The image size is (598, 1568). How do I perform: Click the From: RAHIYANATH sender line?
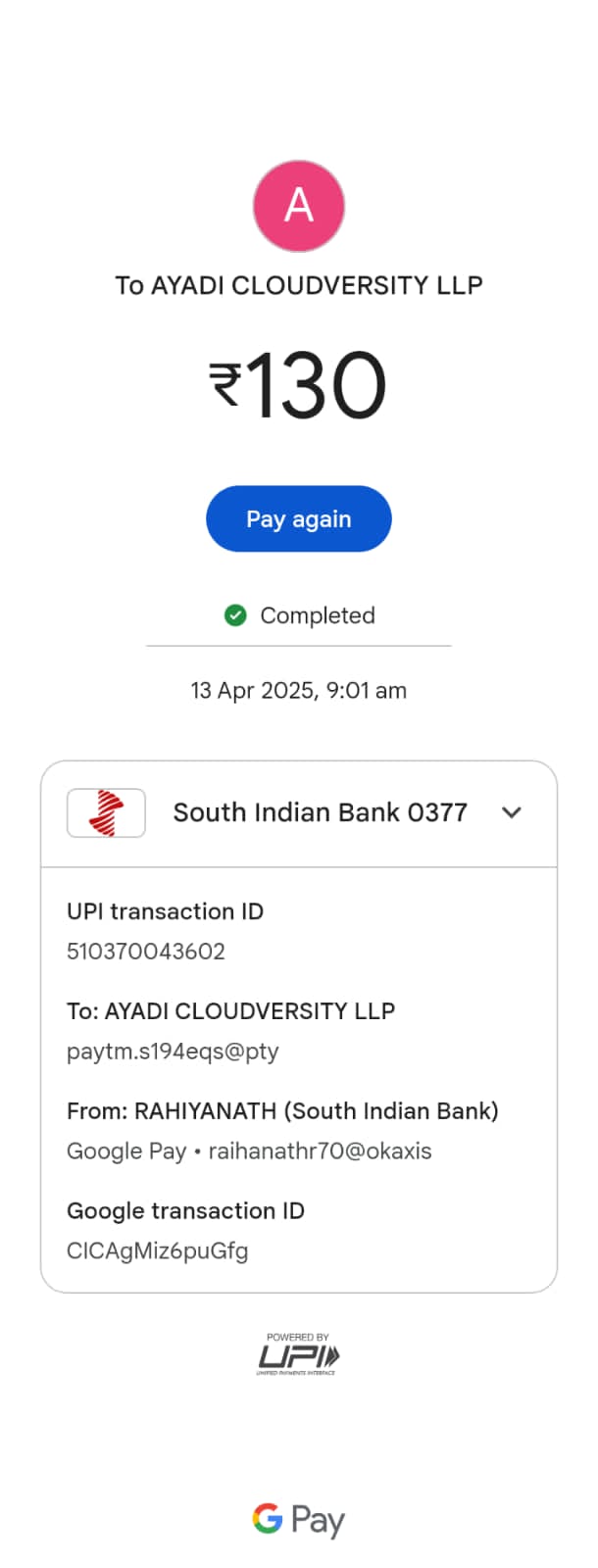pyautogui.click(x=282, y=1111)
